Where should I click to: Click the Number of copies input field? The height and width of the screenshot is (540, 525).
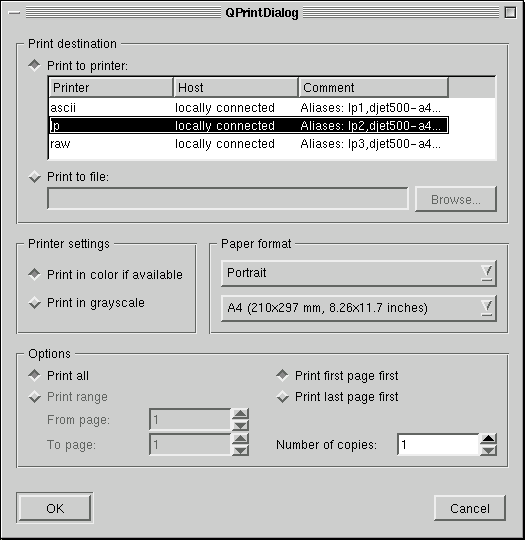[x=438, y=445]
